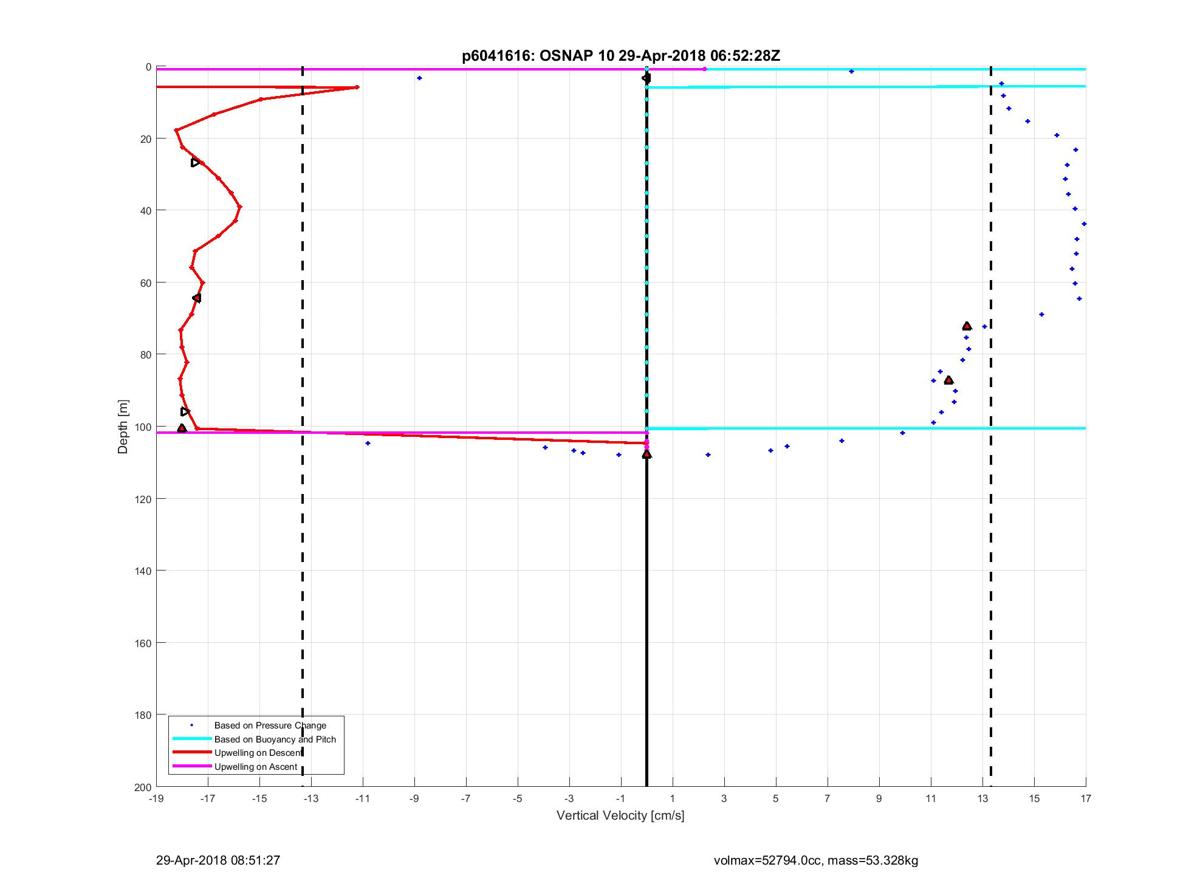Click y-axis tick label 40
Screen dimensions: 1200x885
click(145, 211)
